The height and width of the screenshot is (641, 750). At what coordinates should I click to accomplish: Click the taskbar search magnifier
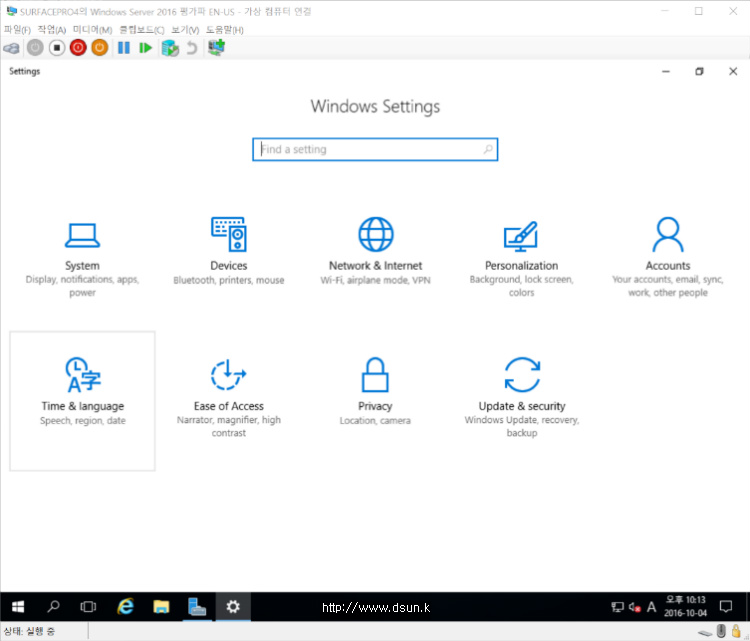click(53, 607)
